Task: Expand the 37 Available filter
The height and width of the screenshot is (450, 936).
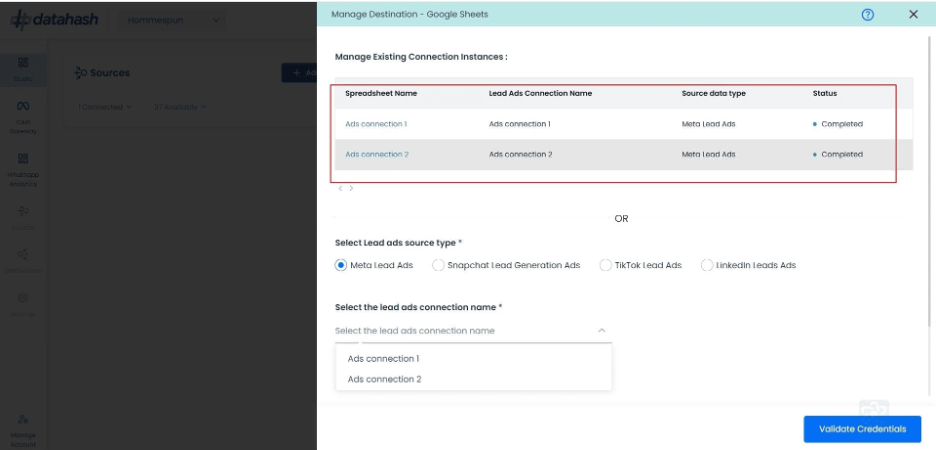Action: 180,107
